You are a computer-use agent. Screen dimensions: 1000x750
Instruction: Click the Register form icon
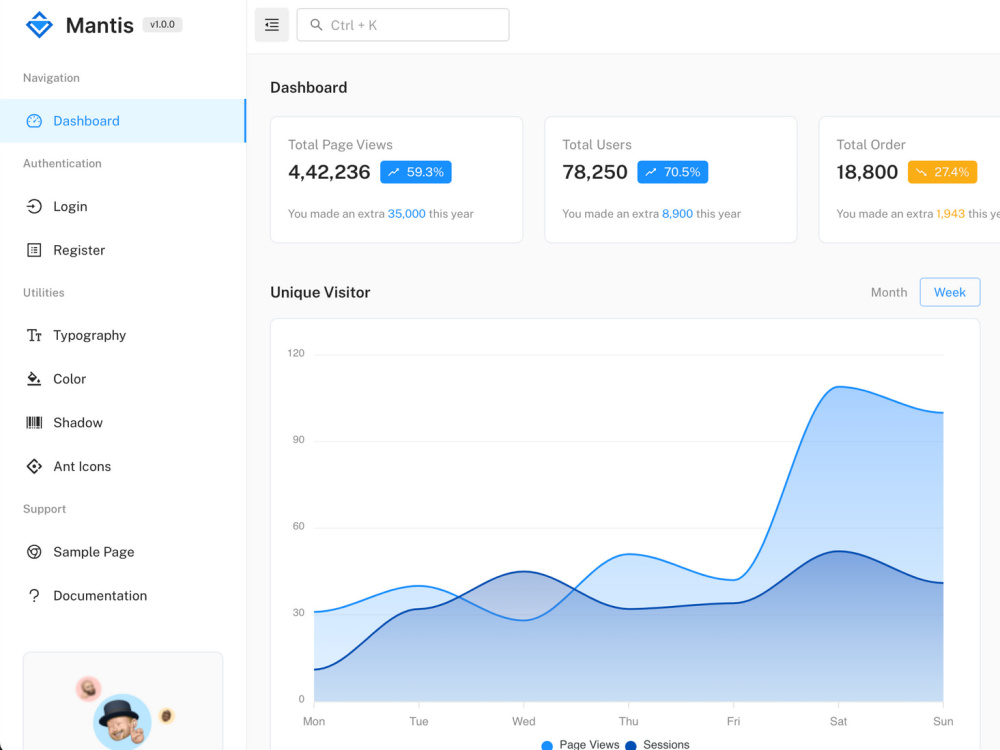click(34, 250)
